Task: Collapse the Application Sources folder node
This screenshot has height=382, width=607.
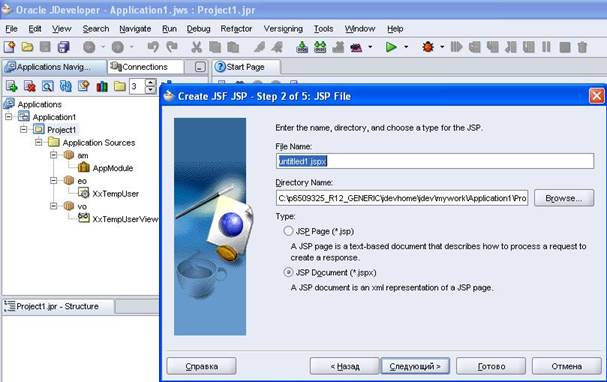Action: click(39, 142)
